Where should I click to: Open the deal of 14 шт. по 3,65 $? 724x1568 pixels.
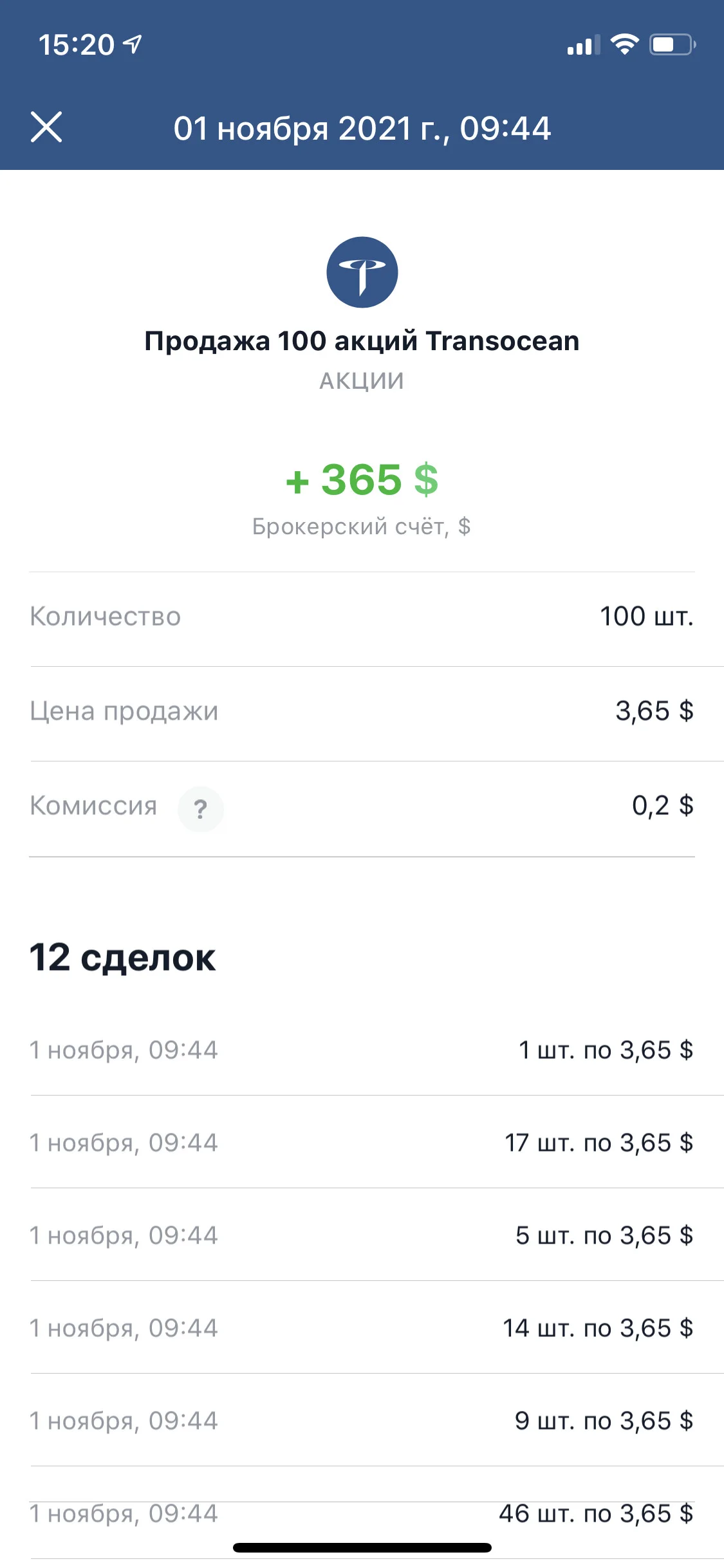(362, 1328)
